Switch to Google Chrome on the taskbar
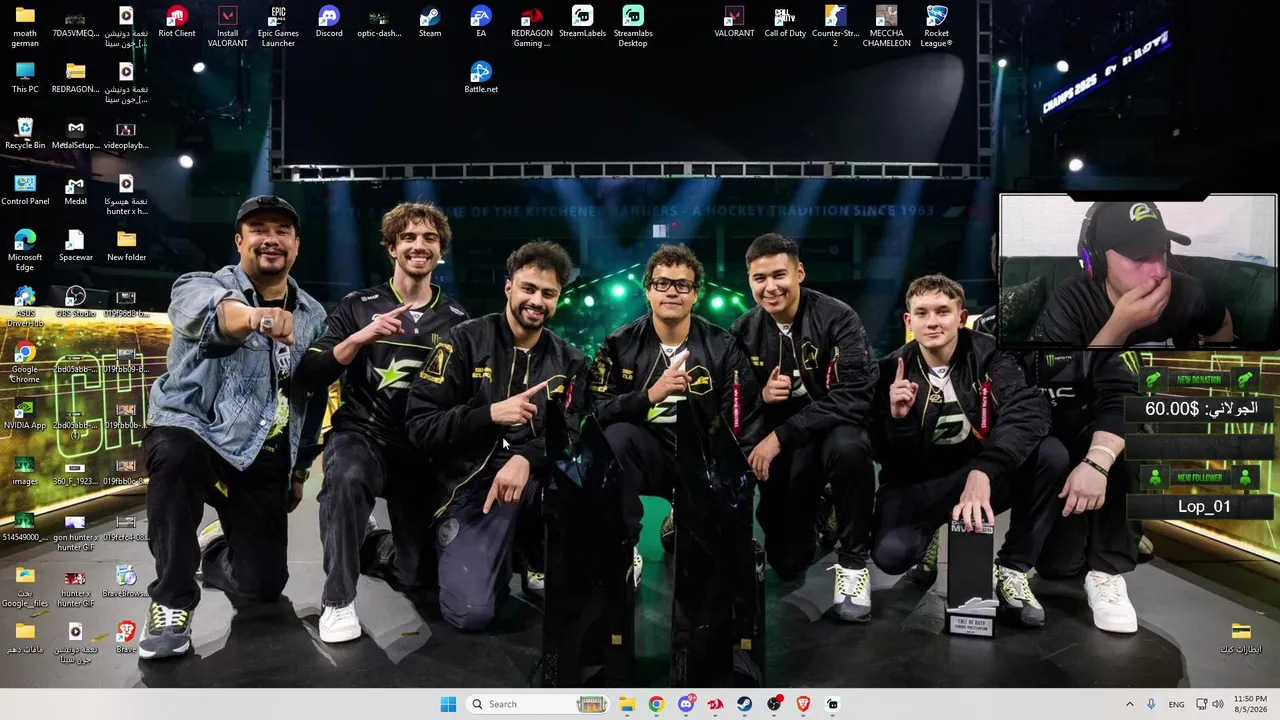This screenshot has width=1280, height=720. pyautogui.click(x=656, y=704)
